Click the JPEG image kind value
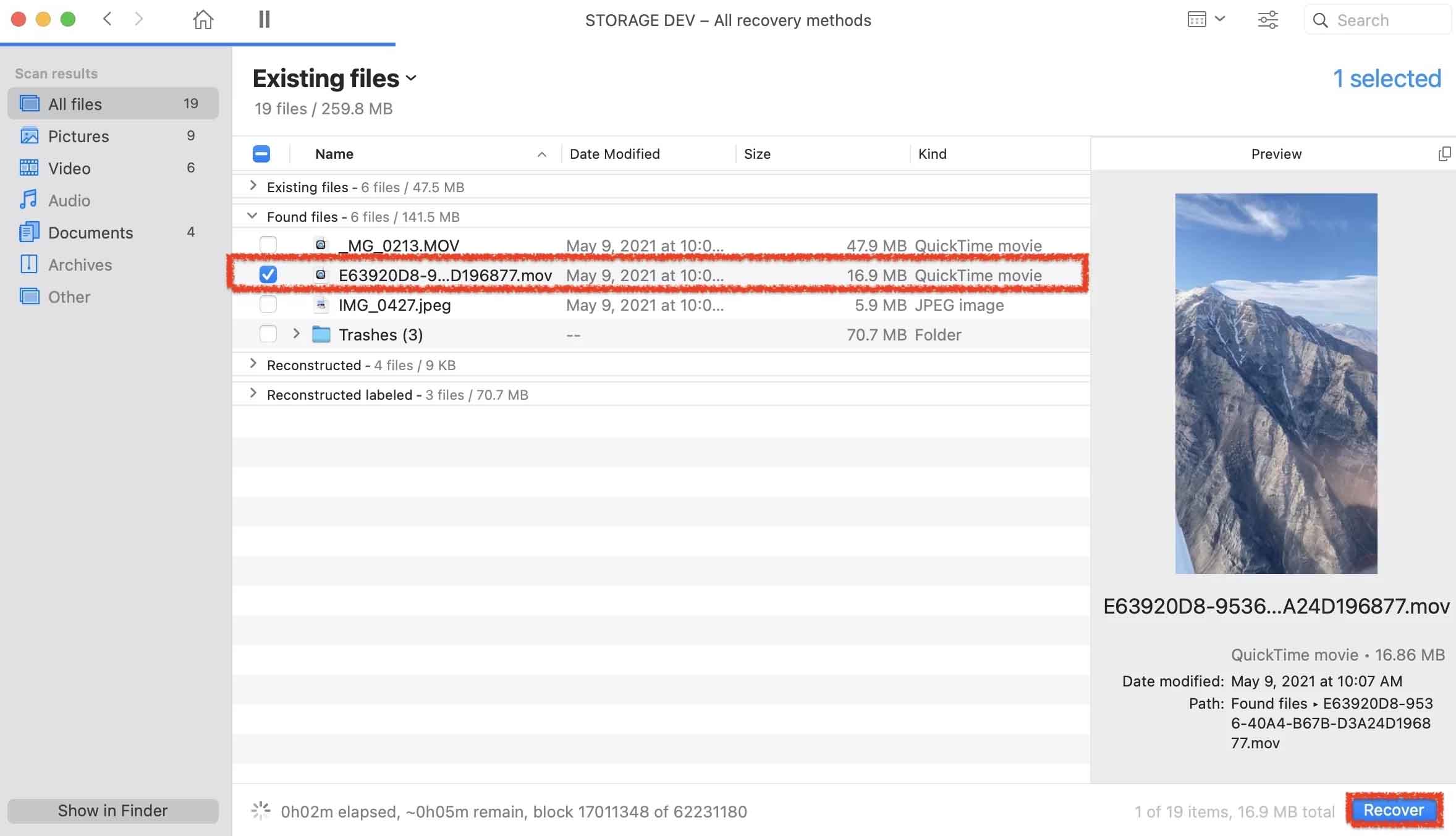This screenshot has width=1456, height=836. (959, 305)
